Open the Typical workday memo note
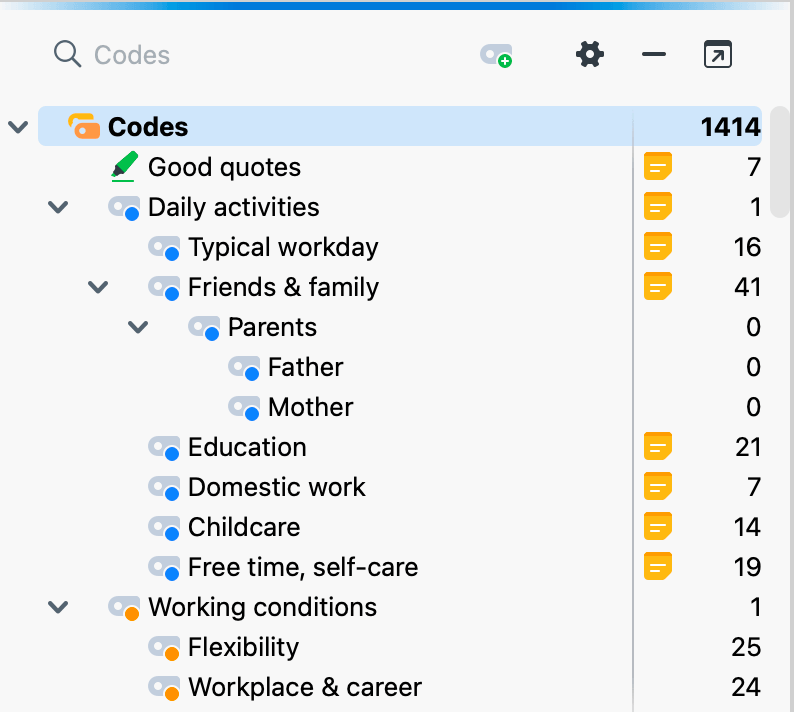794x712 pixels. (x=658, y=246)
